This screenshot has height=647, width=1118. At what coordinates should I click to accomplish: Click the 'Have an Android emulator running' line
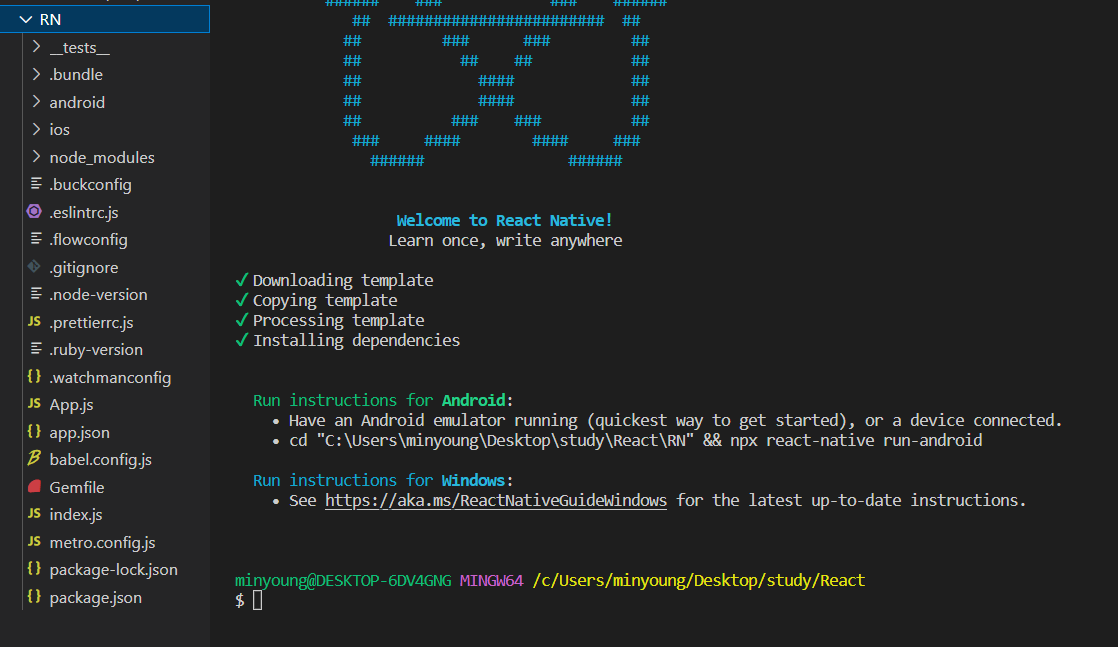point(675,420)
